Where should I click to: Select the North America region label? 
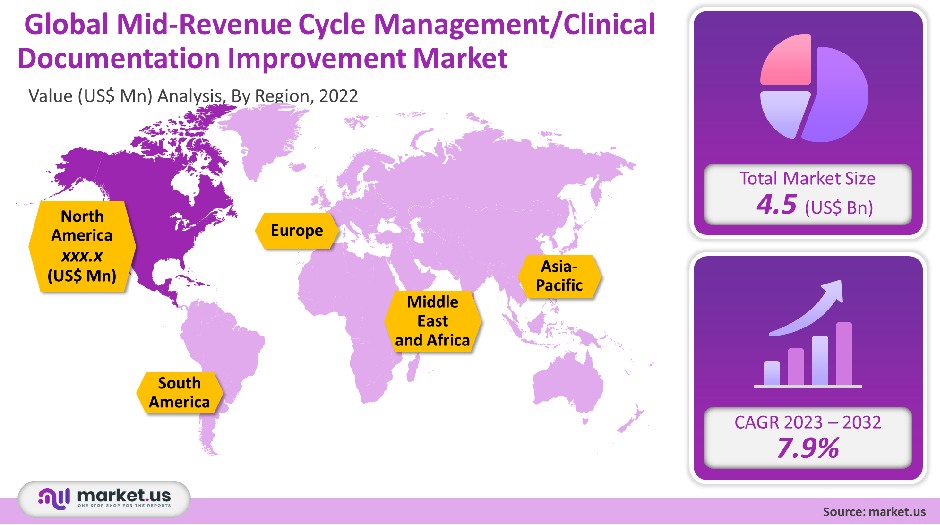point(82,246)
